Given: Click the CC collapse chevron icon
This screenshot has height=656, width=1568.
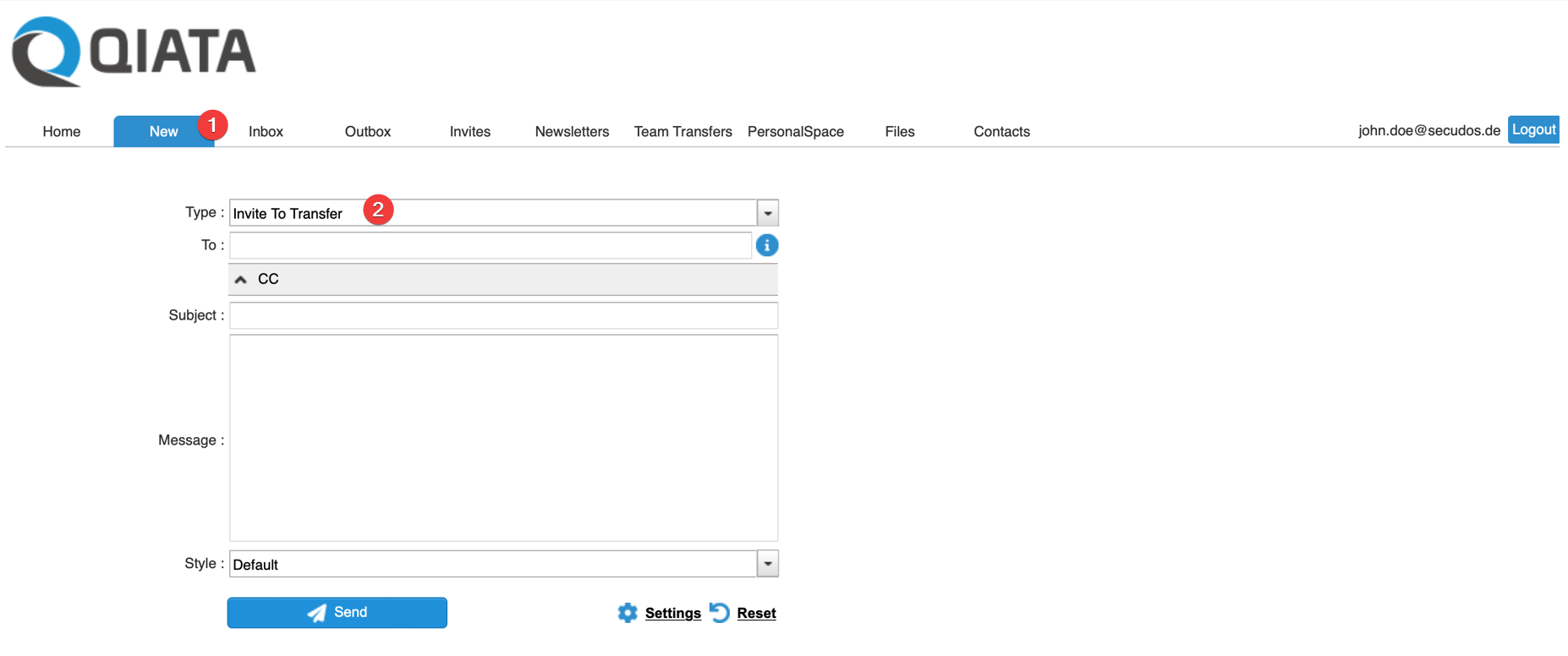Looking at the screenshot, I should [x=241, y=280].
